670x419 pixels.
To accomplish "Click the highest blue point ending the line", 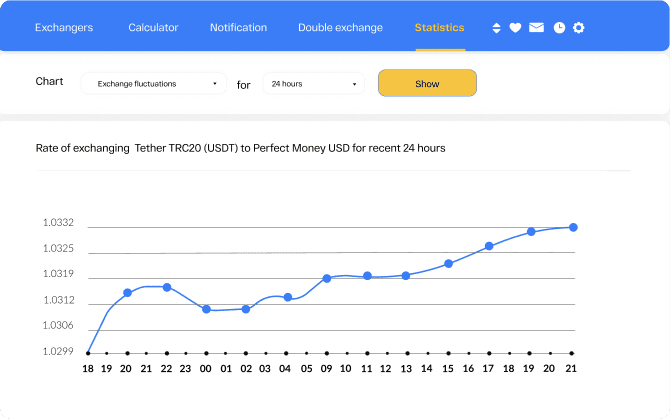I will [573, 227].
